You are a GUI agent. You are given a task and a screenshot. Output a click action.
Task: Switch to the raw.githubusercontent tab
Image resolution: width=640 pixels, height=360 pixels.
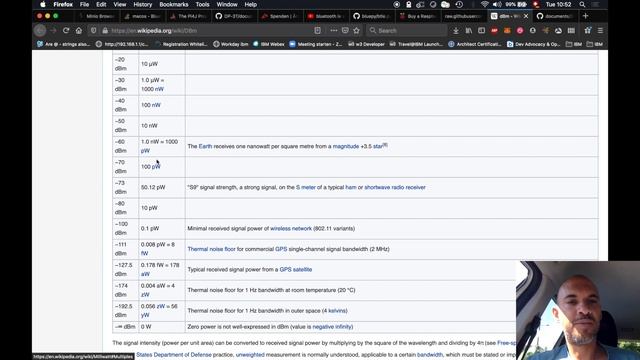[x=463, y=16]
